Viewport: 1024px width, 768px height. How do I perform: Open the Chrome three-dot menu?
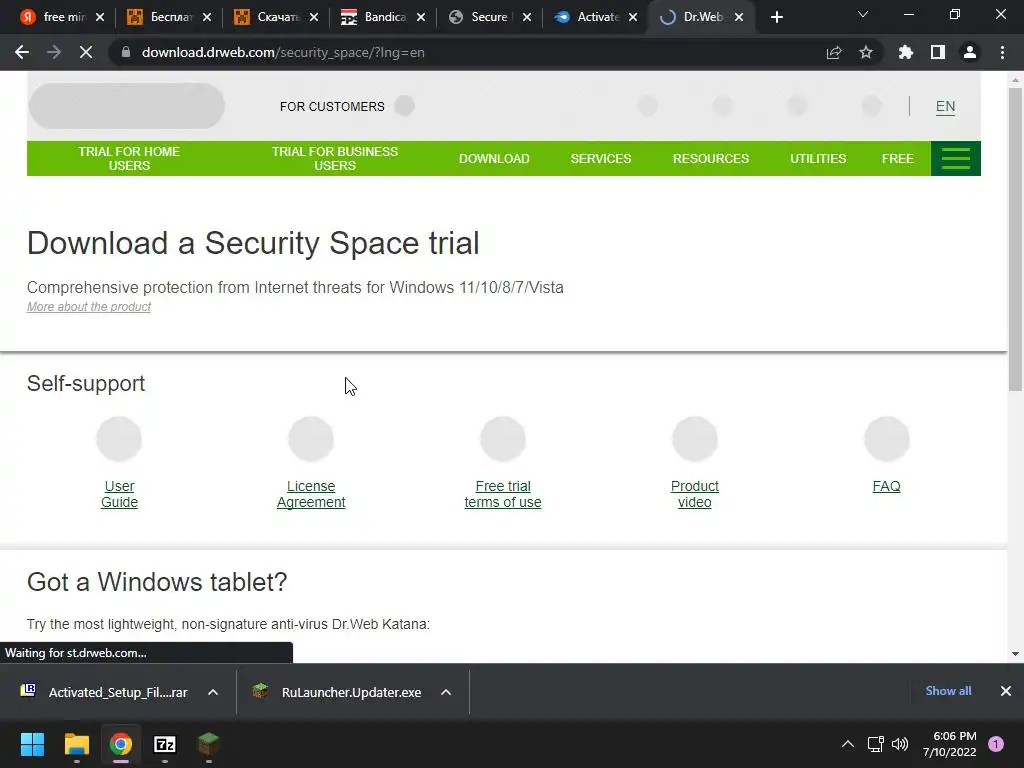(x=1002, y=52)
